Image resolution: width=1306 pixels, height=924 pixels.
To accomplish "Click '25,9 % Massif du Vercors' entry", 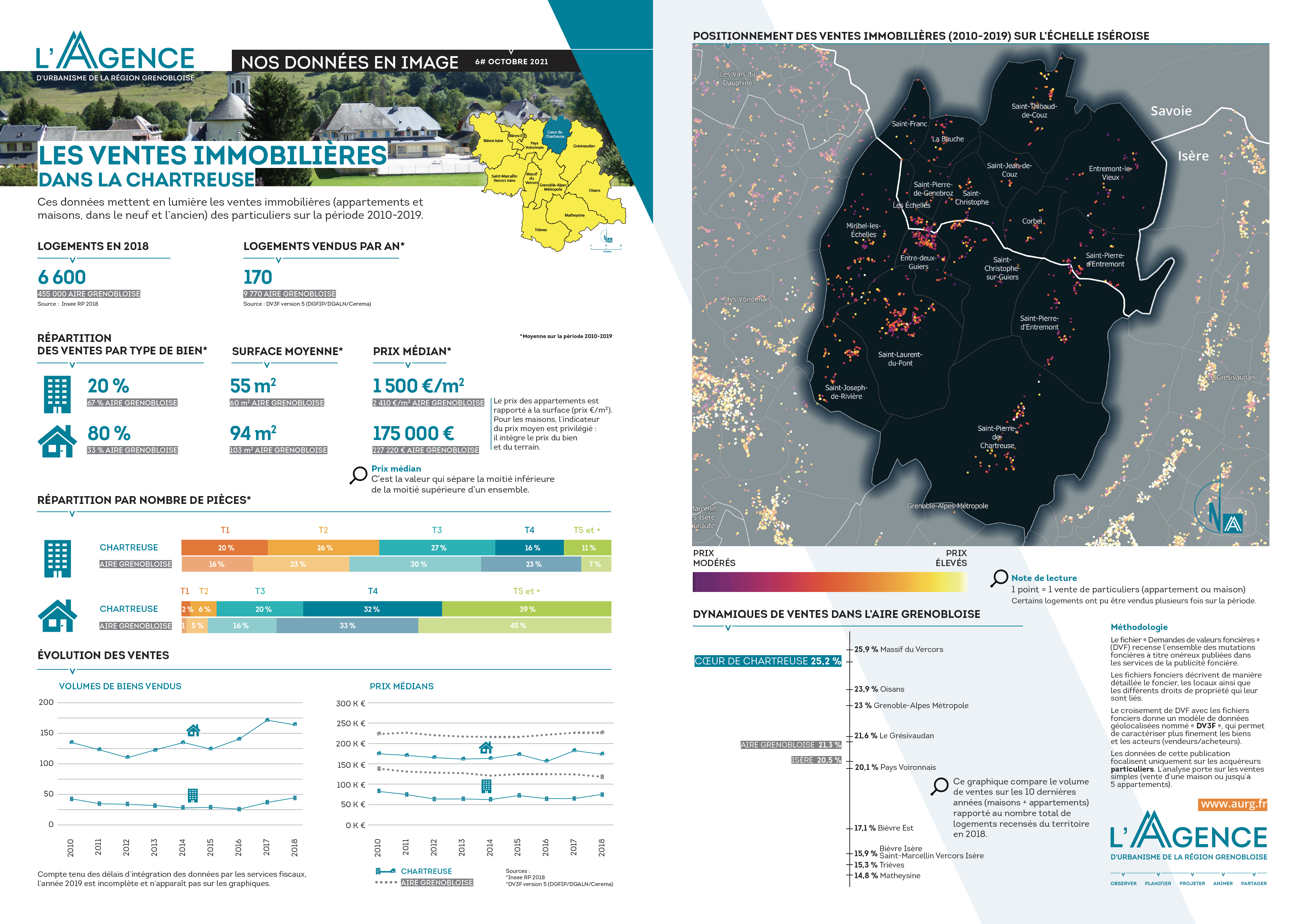I will 899,649.
